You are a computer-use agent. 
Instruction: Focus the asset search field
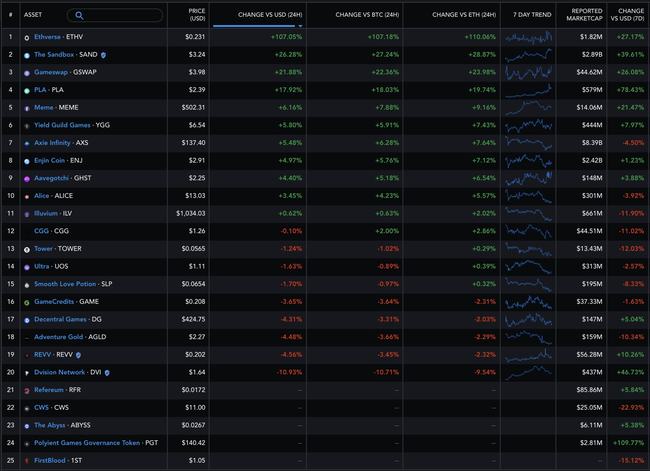click(114, 15)
